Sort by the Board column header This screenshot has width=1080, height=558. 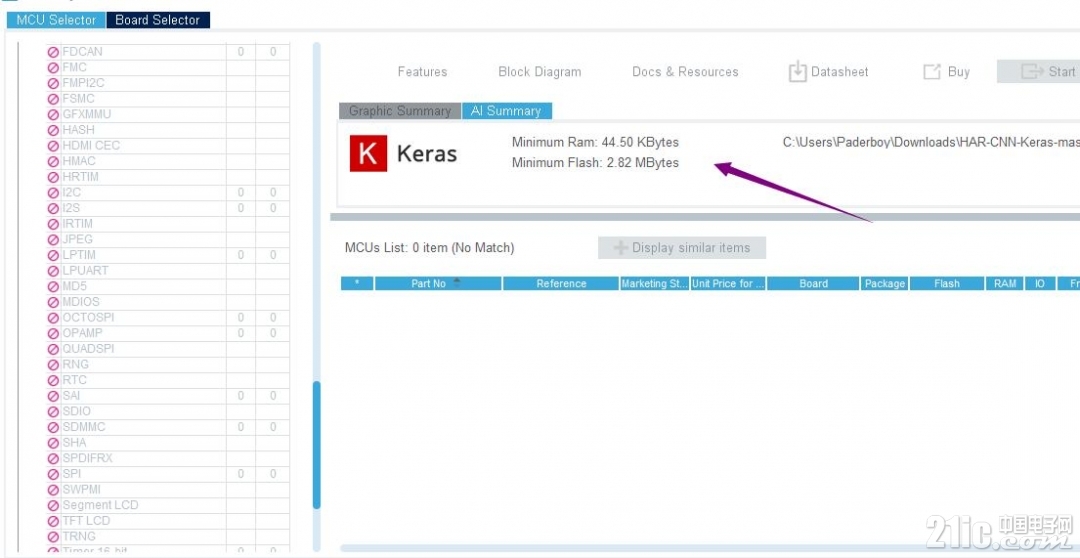pyautogui.click(x=813, y=283)
